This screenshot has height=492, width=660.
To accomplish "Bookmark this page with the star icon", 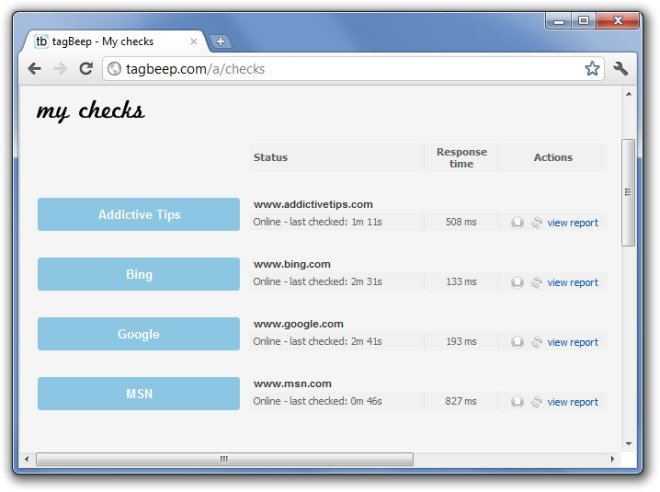I will (592, 68).
